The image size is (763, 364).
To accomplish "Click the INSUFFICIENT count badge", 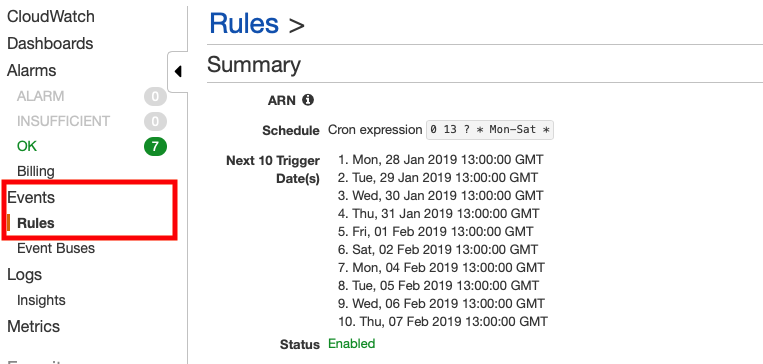I will [x=155, y=121].
